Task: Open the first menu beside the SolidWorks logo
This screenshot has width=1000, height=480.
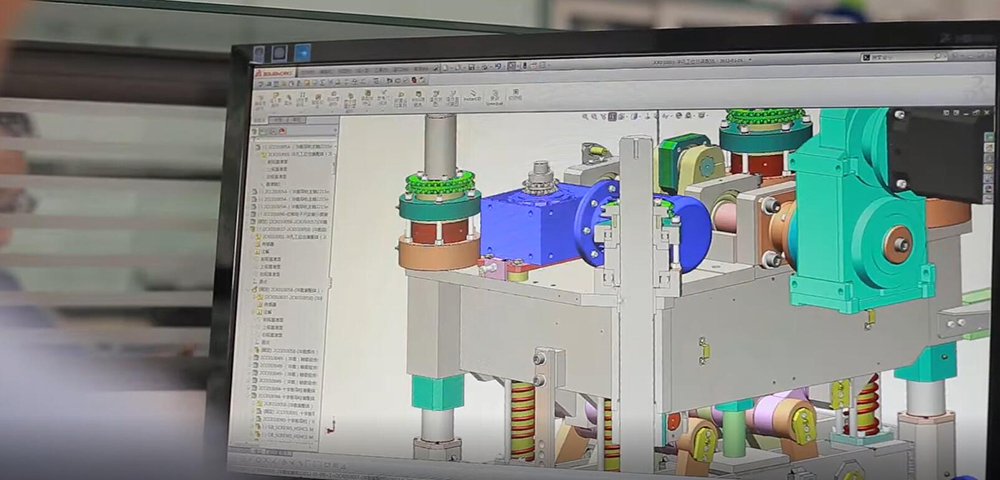Action: tap(307, 72)
